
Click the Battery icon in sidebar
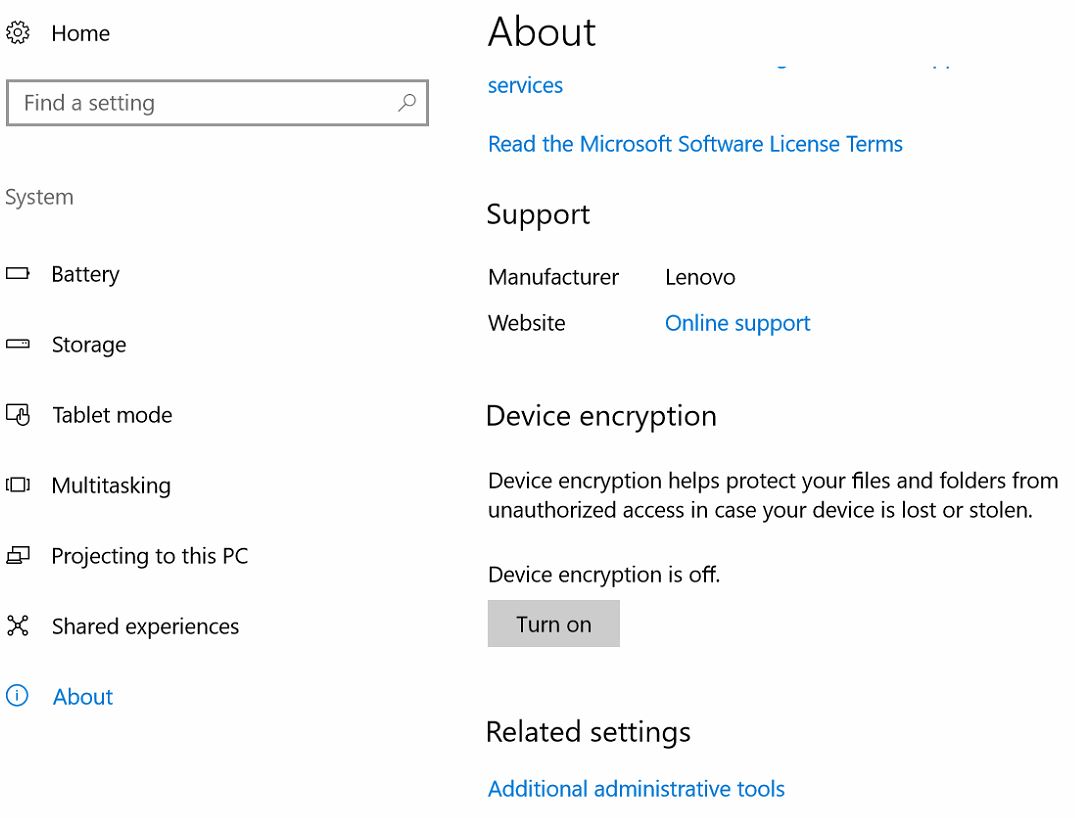pos(17,273)
